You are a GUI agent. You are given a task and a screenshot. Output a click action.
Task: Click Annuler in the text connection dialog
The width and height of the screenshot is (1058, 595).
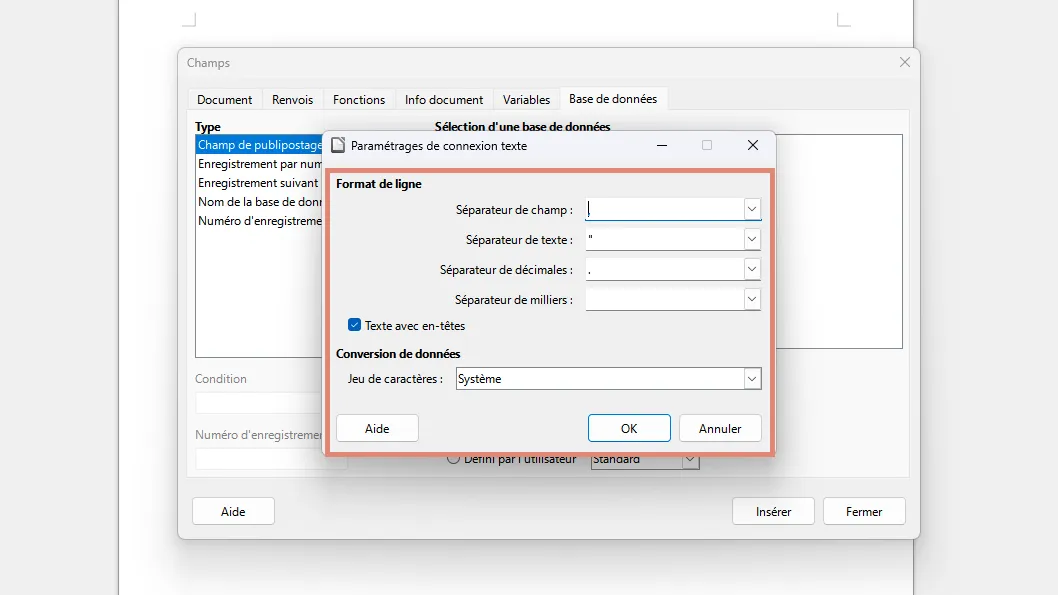(720, 428)
